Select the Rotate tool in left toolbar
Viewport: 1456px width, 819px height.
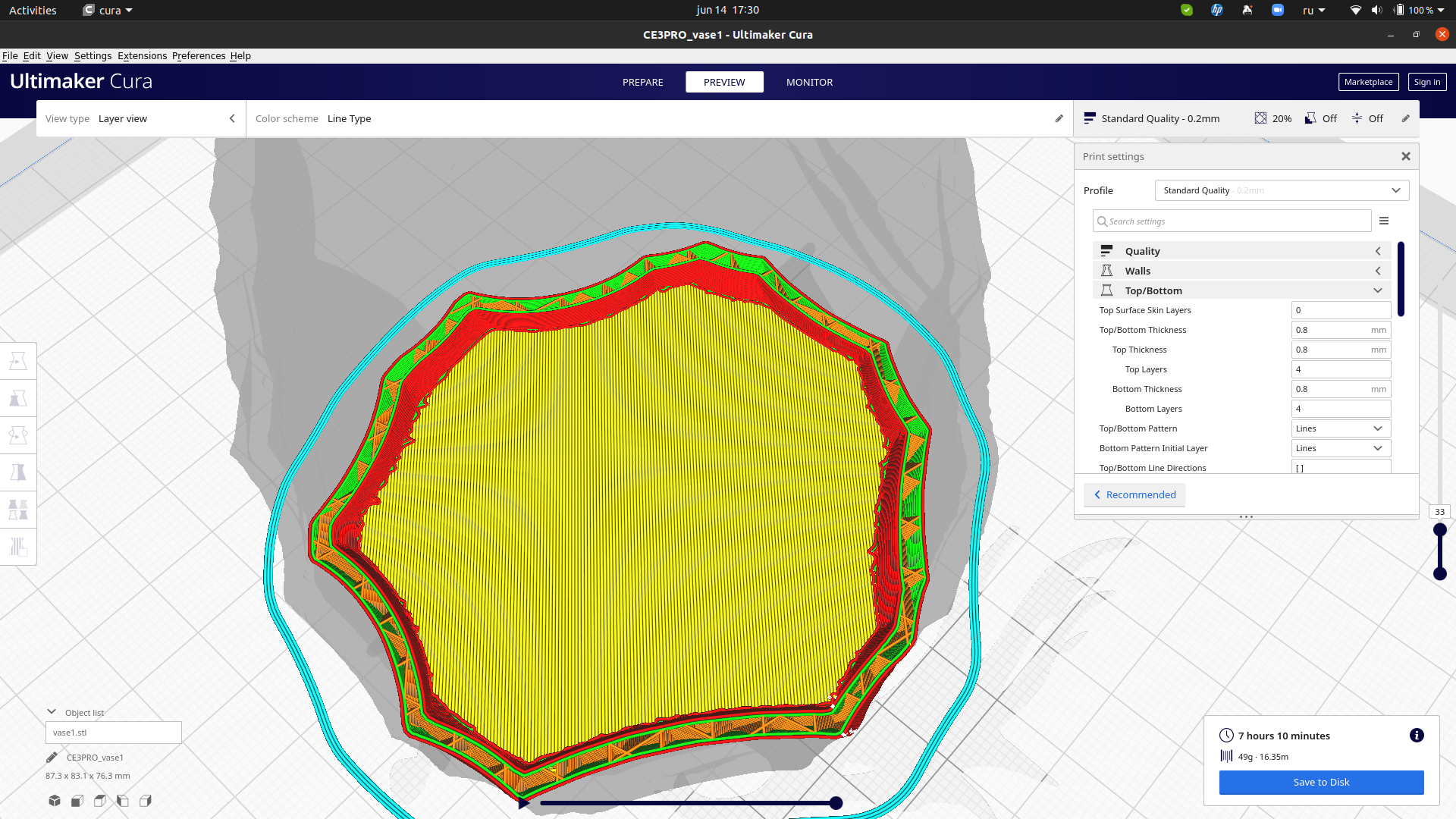18,436
